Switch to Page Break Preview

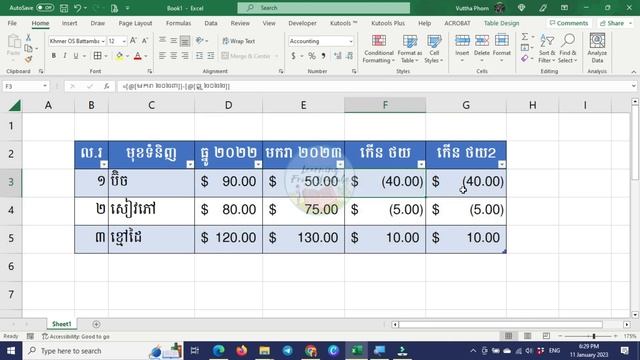(546, 336)
